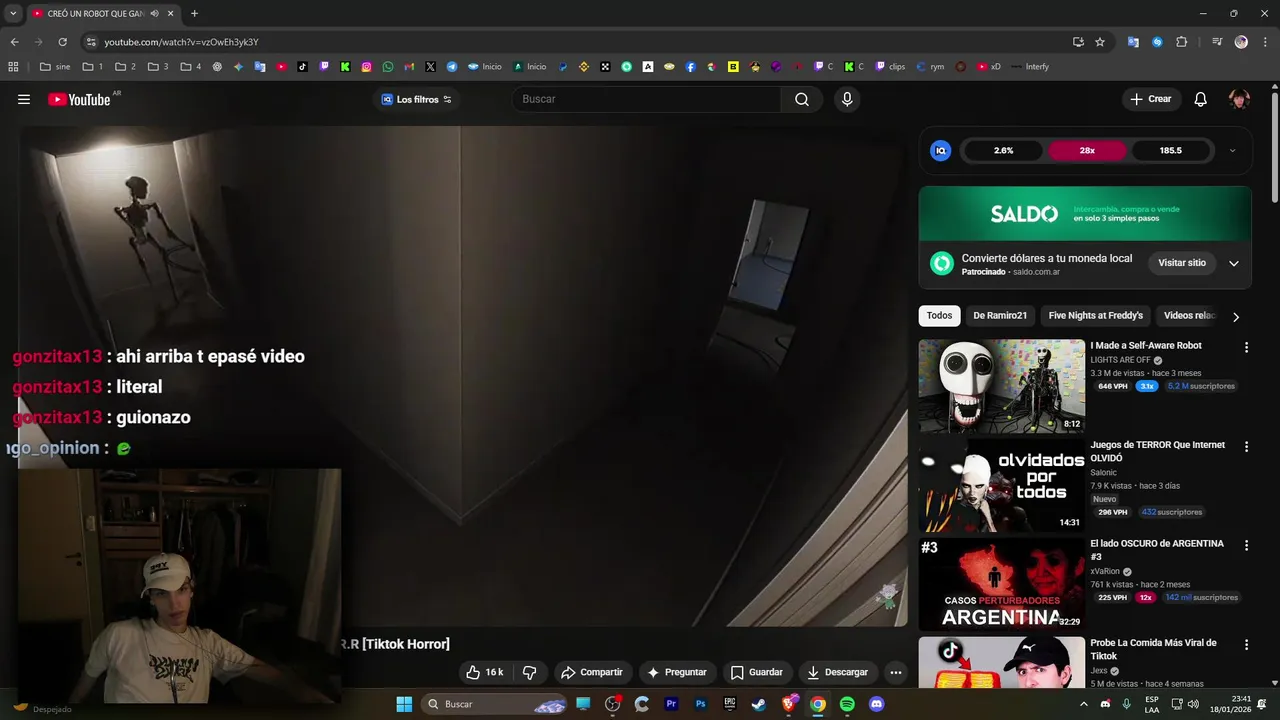The width and height of the screenshot is (1280, 720).
Task: Select the De Ramiro21 filter chip
Action: pyautogui.click(x=1000, y=316)
